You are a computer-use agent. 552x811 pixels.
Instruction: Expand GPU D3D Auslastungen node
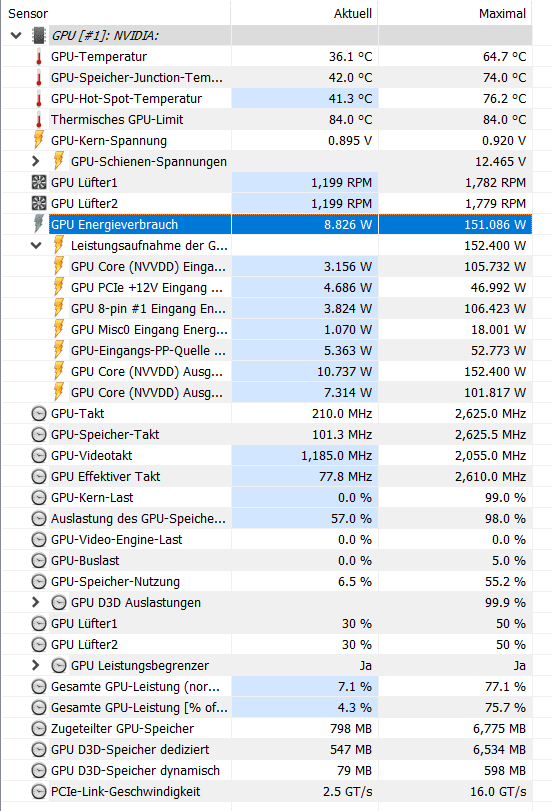pyautogui.click(x=36, y=603)
